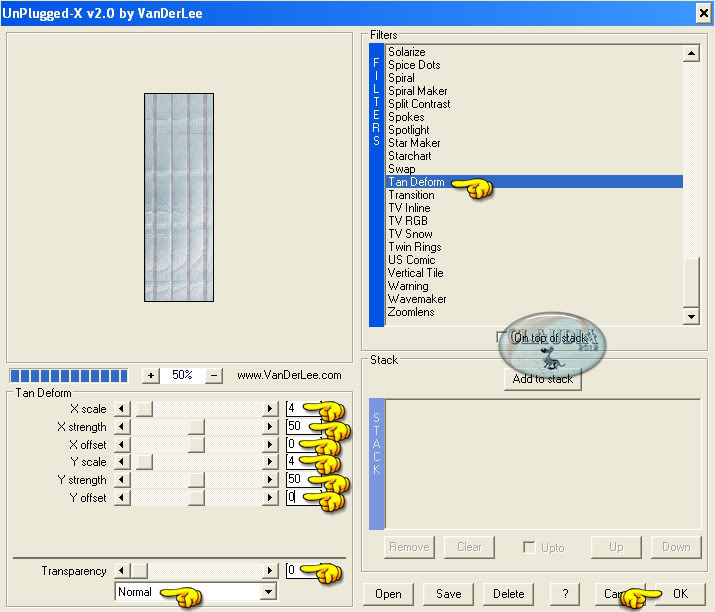Close the UnPlugged-X dialog

[704, 13]
